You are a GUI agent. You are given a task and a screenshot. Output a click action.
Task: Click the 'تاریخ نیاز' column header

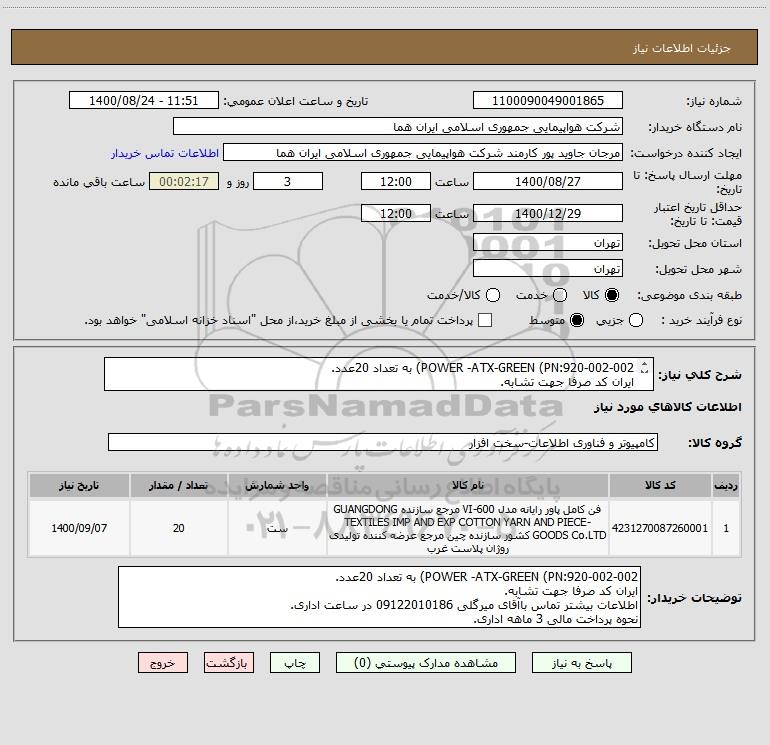[79, 485]
